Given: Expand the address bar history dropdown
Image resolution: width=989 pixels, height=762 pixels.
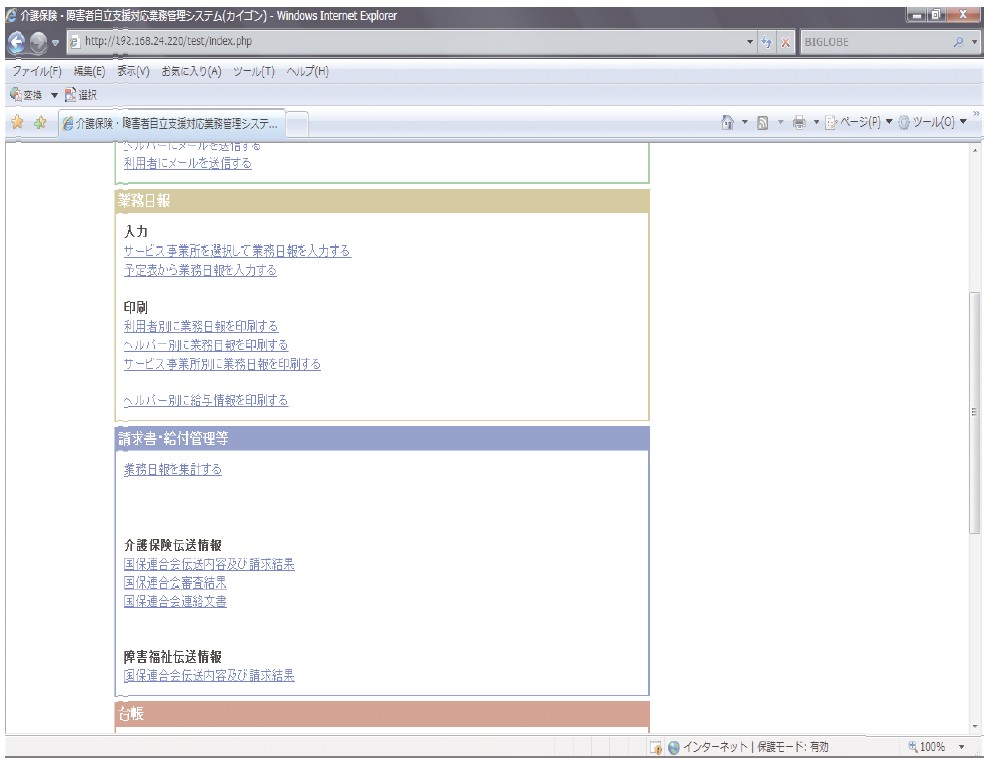Looking at the screenshot, I should click(x=750, y=42).
